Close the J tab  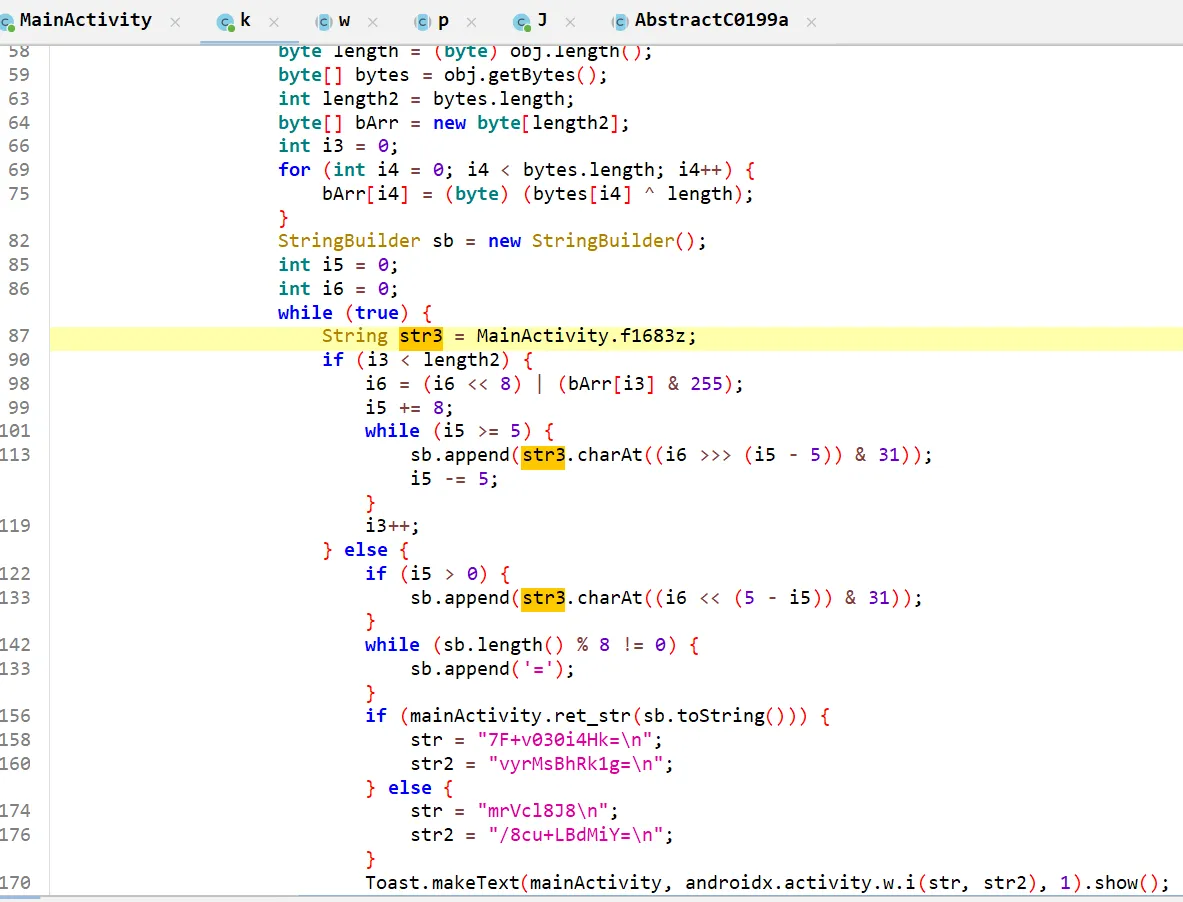[570, 21]
